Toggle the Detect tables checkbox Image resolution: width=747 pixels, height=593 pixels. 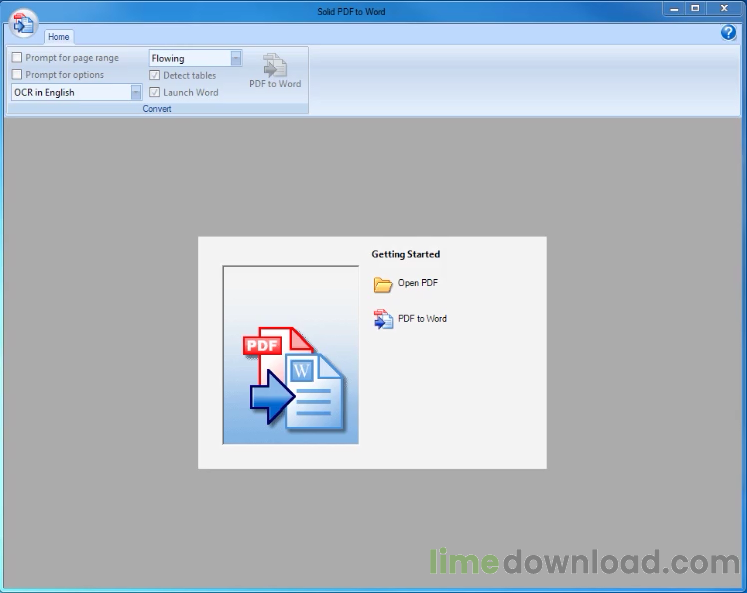coord(154,75)
